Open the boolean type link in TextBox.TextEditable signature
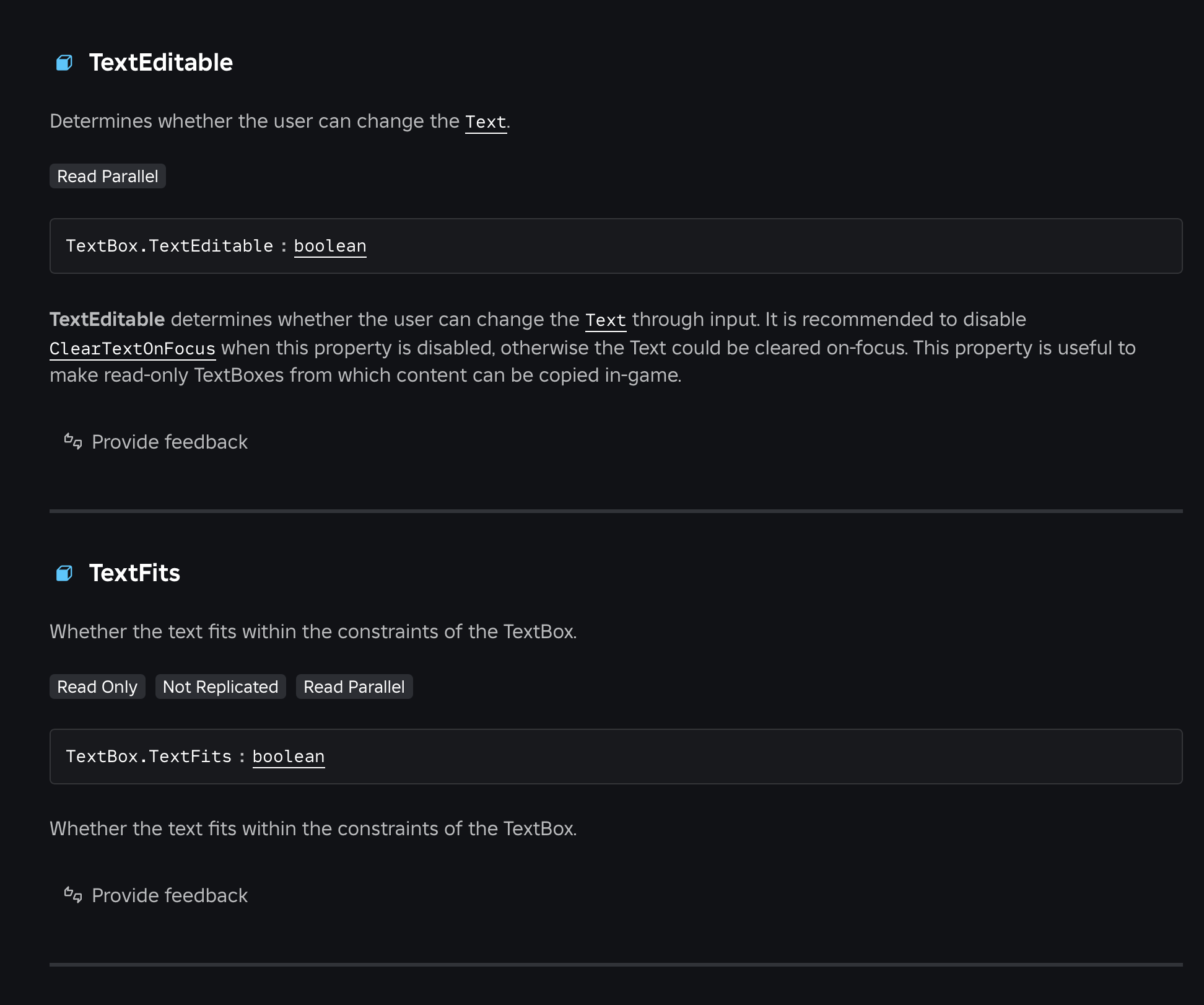Screen dimensions: 1204x1005 point(329,246)
